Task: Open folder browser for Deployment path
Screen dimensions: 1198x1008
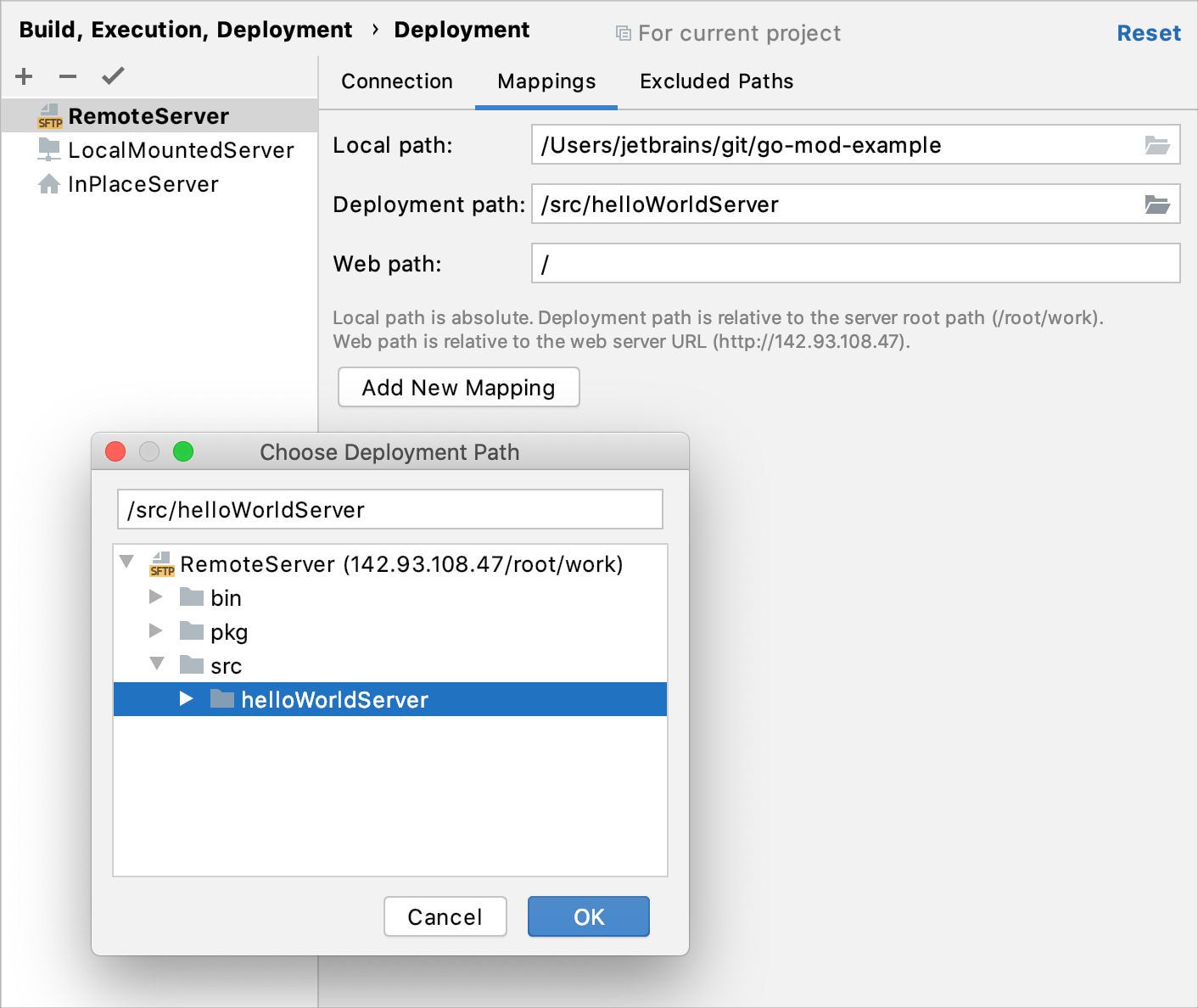Action: 1157,204
